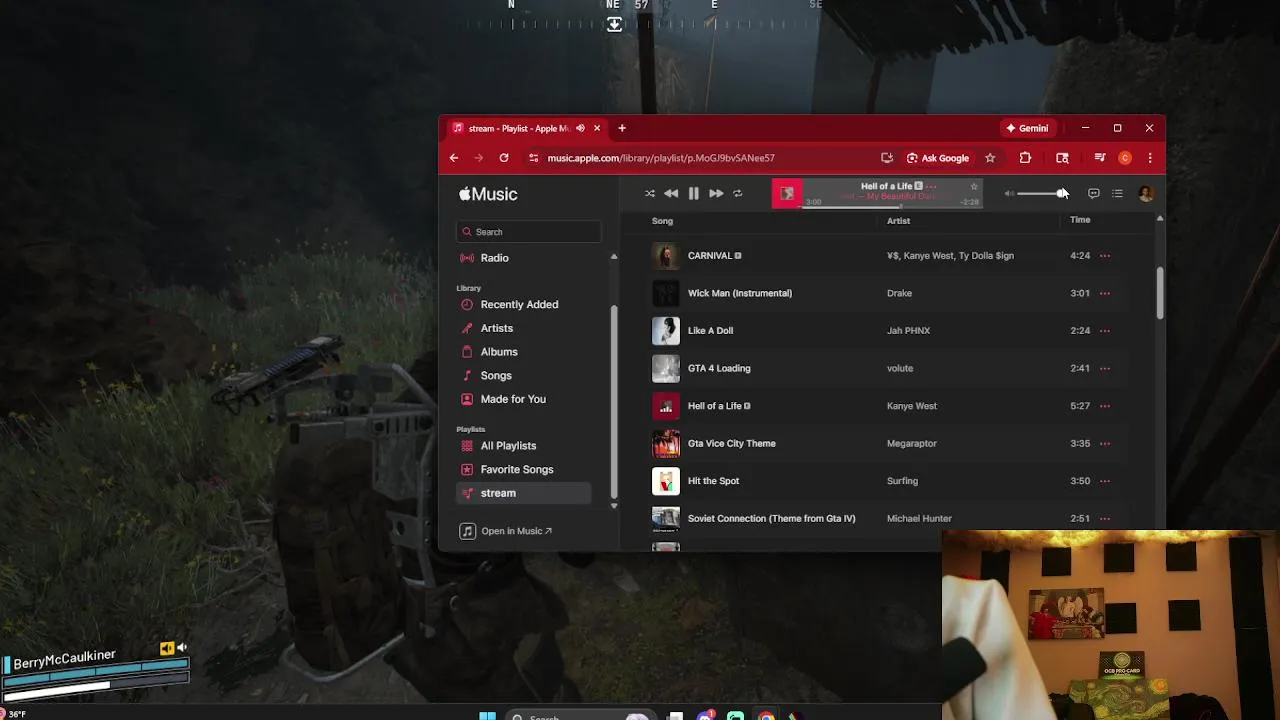
Task: Open more options for Wick Man (Instrumental)
Action: (x=1105, y=293)
